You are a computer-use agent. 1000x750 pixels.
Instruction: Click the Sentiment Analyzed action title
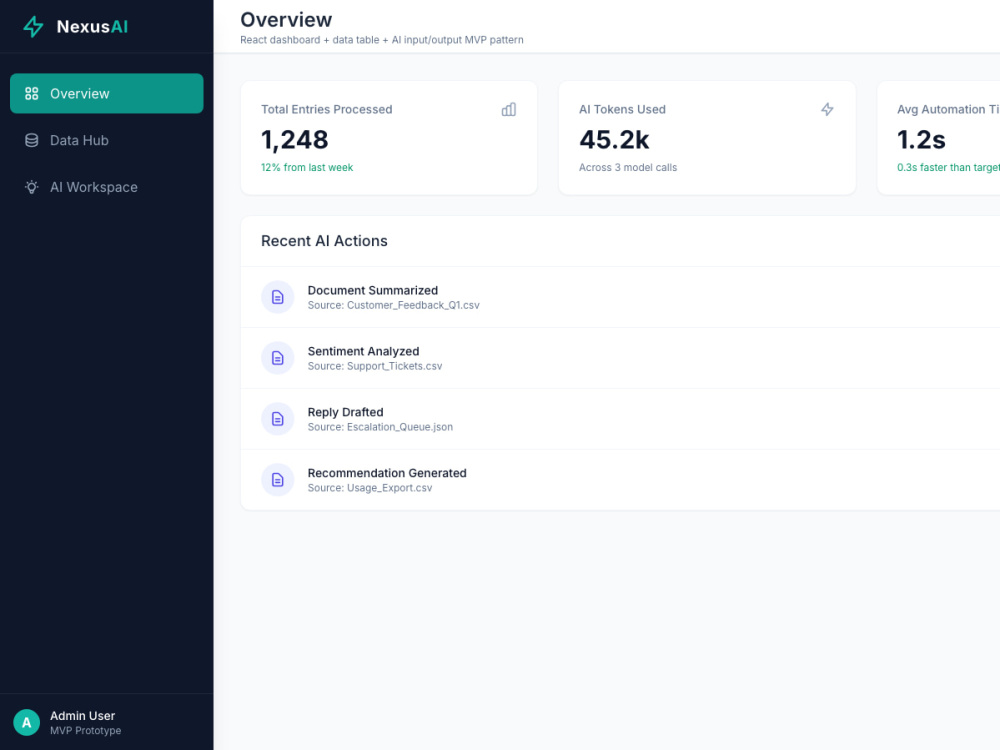(364, 351)
